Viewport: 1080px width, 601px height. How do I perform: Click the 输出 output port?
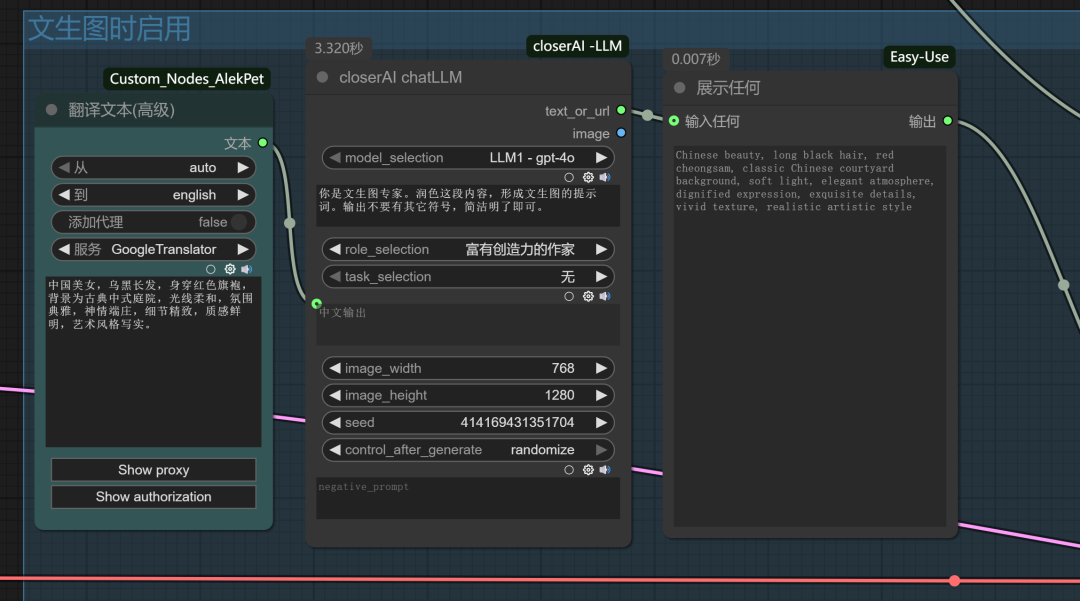(948, 121)
